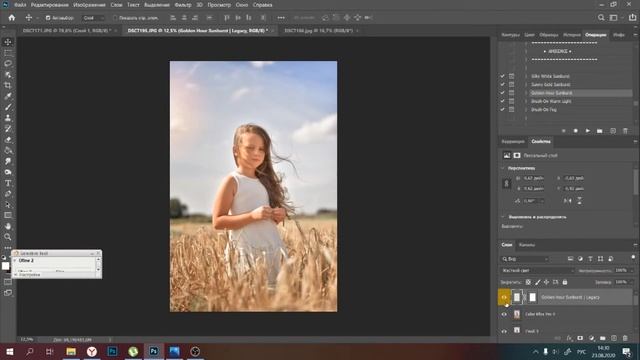The height and width of the screenshot is (360, 640).
Task: Open Auto-select Layer dropdown in options bar
Action: (93, 18)
